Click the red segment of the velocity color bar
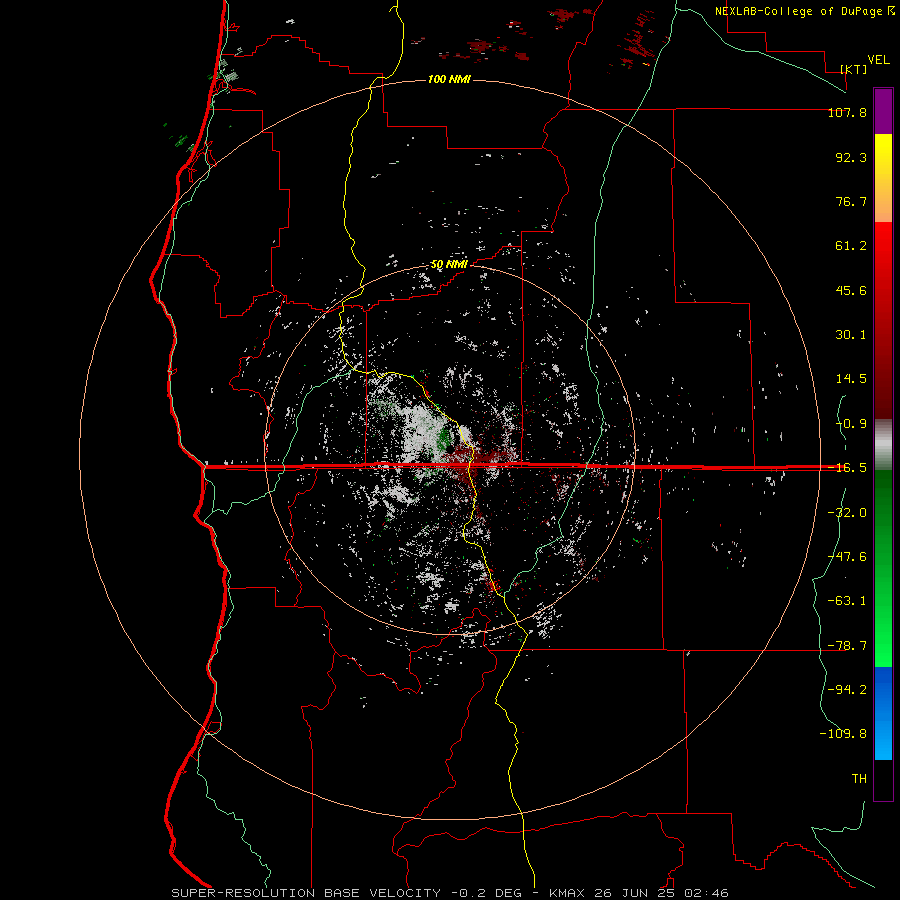This screenshot has width=900, height=900. coord(883,320)
